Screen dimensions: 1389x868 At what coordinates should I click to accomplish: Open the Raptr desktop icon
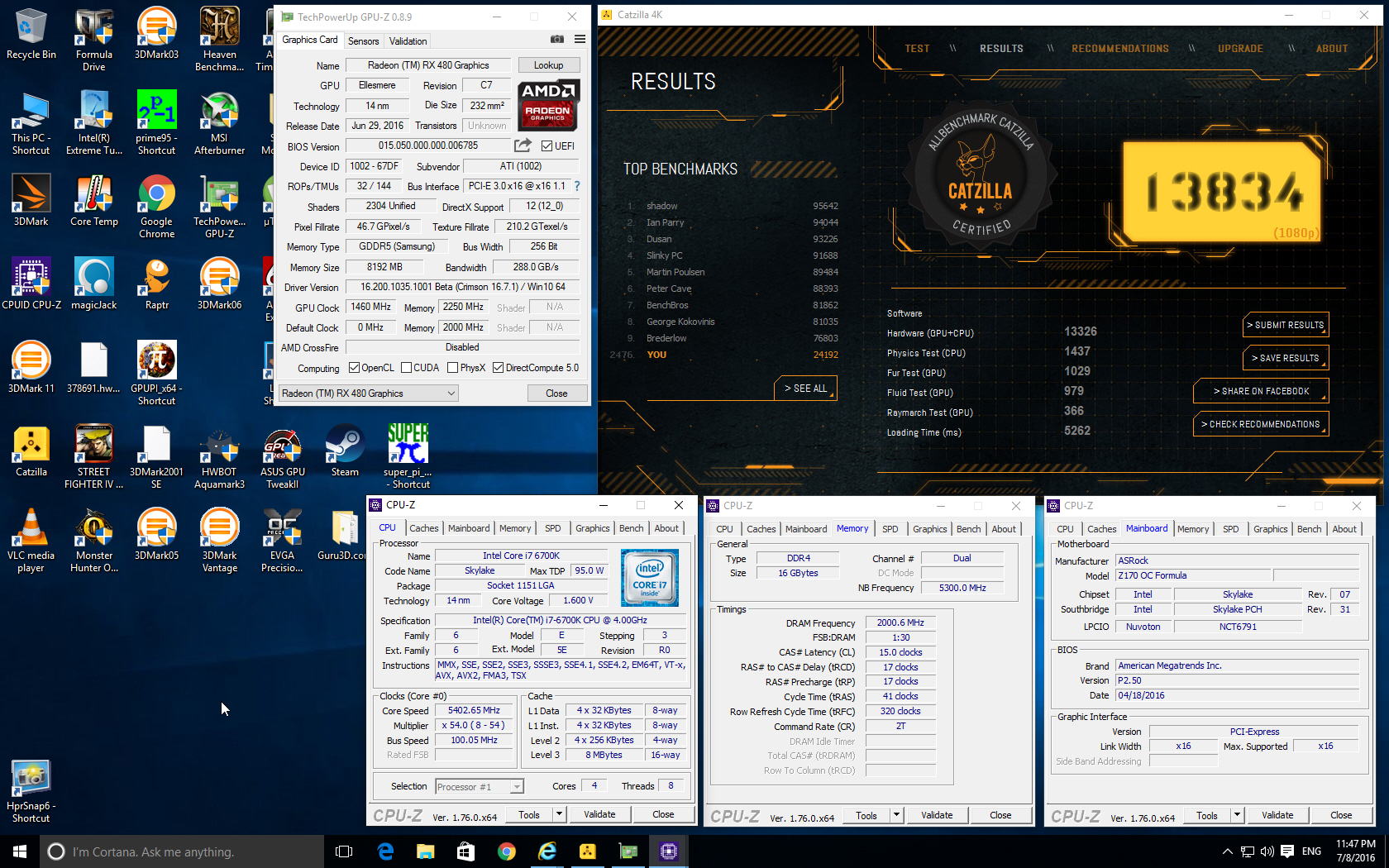157,284
